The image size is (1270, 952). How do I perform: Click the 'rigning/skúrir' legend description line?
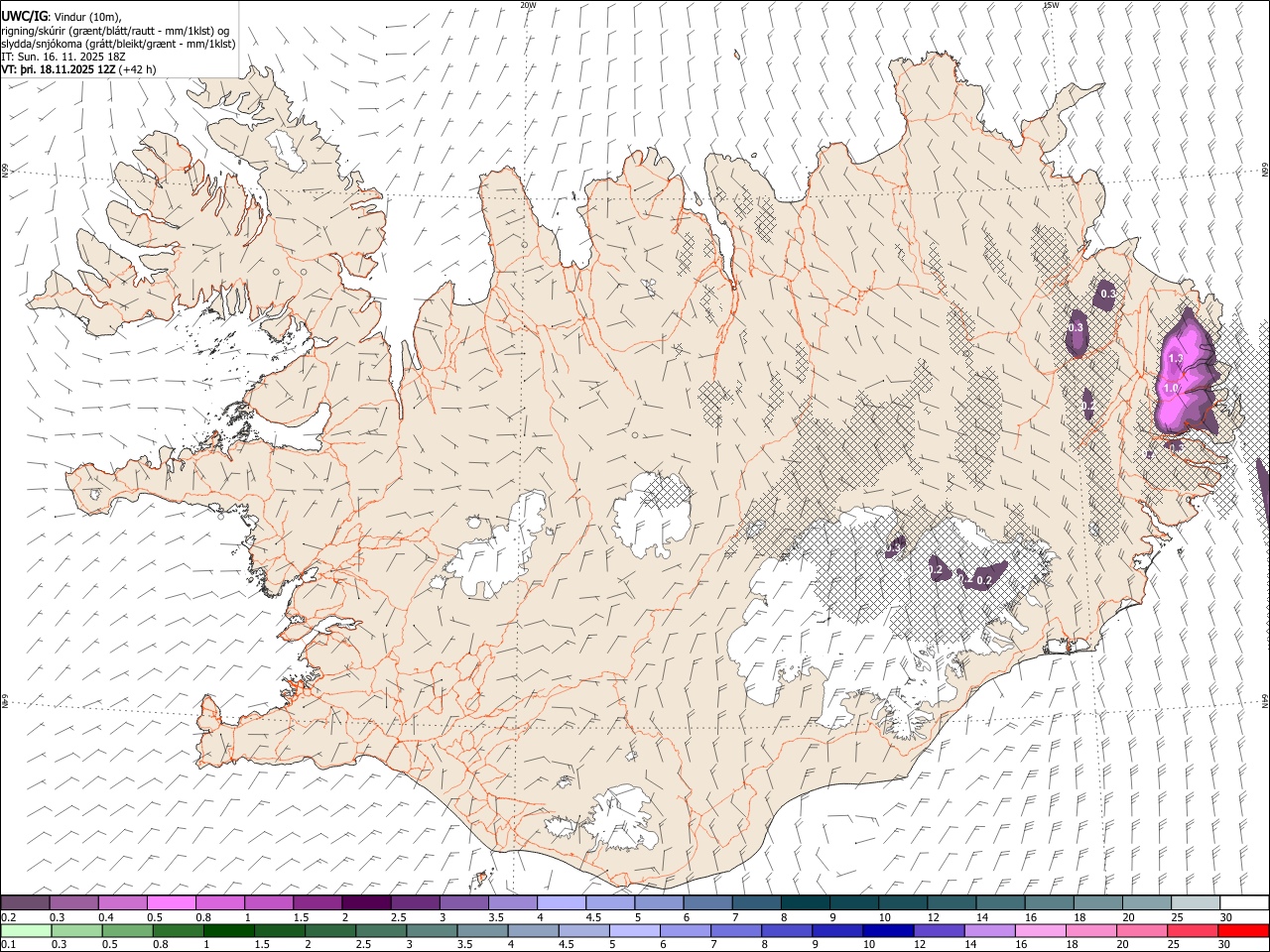point(115,30)
